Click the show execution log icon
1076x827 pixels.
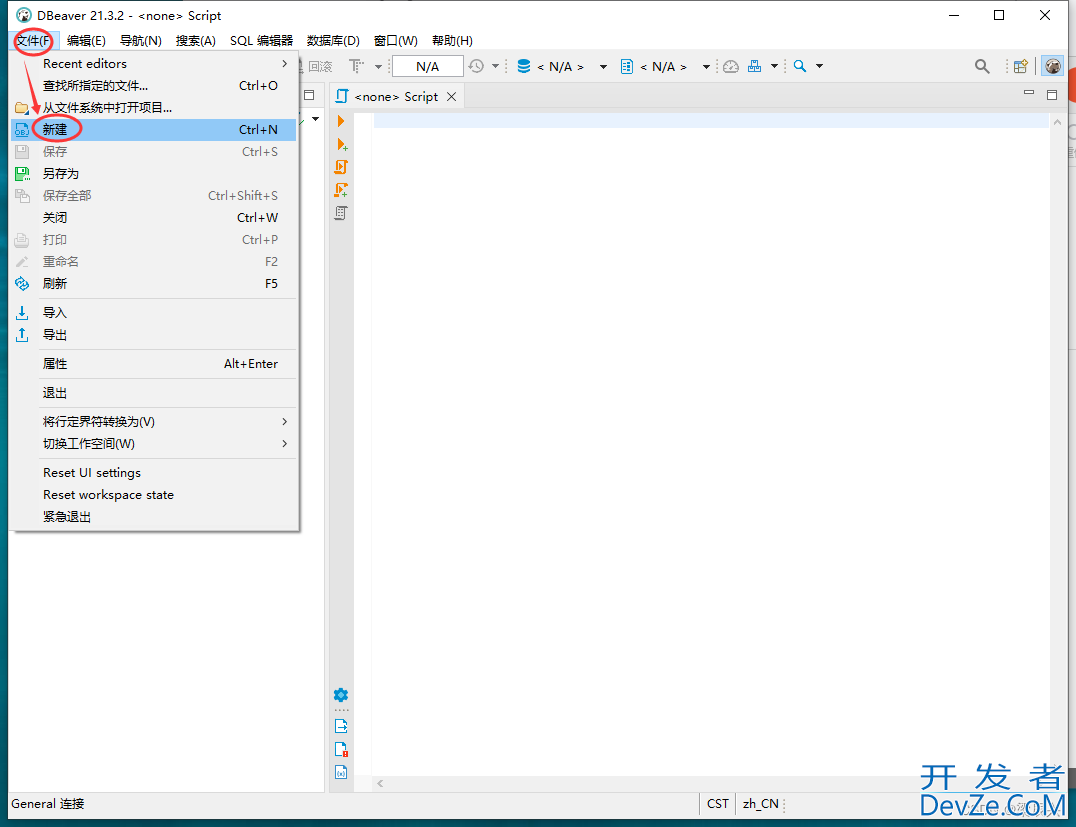341,749
